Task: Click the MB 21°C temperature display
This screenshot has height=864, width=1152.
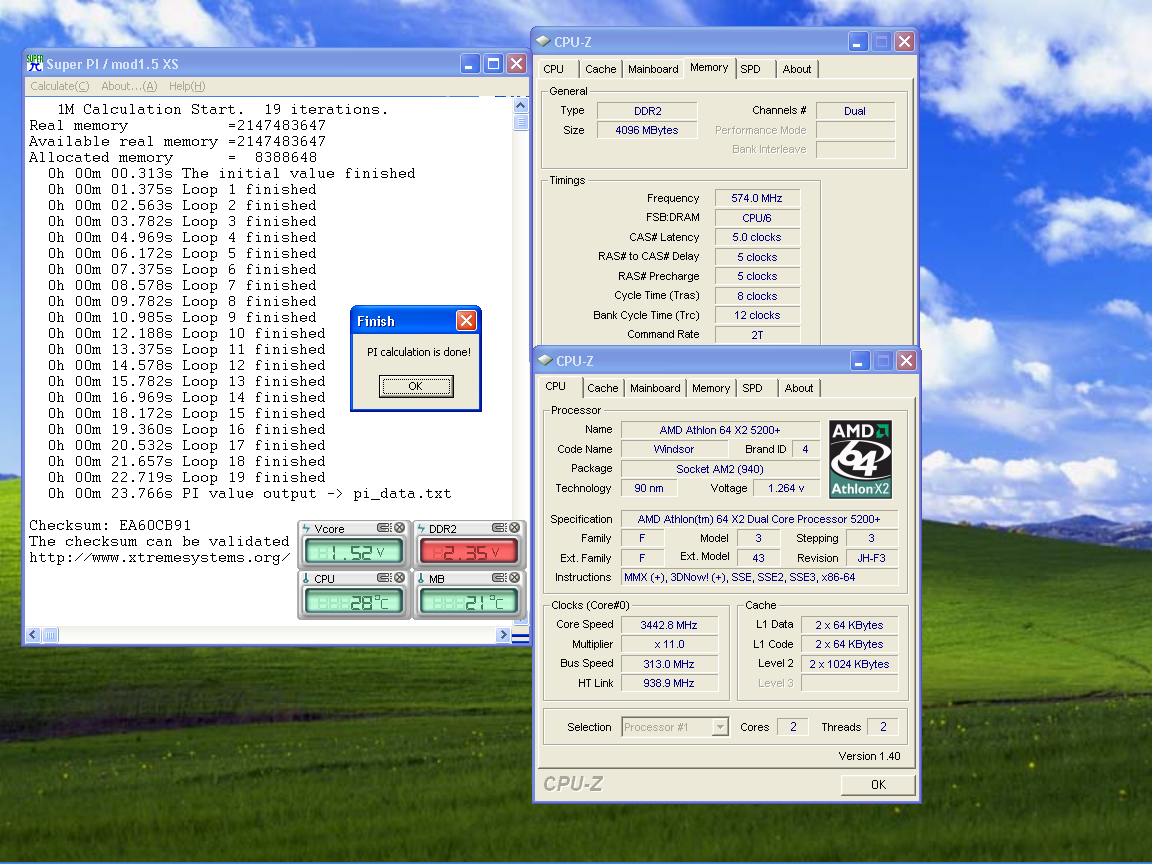Action: point(469,602)
